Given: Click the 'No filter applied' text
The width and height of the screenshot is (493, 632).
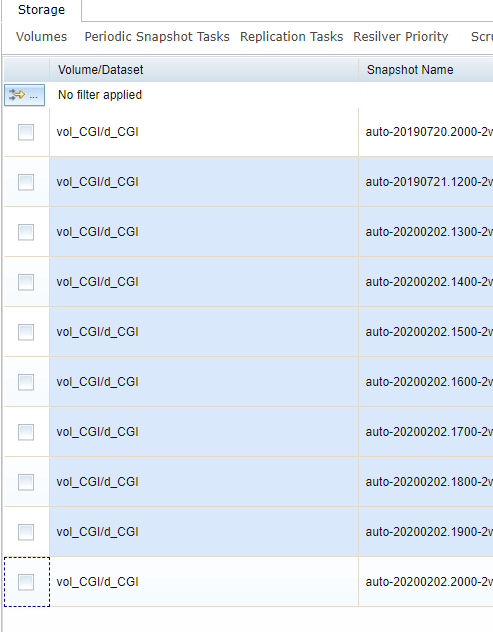Looking at the screenshot, I should pyautogui.click(x=100, y=95).
